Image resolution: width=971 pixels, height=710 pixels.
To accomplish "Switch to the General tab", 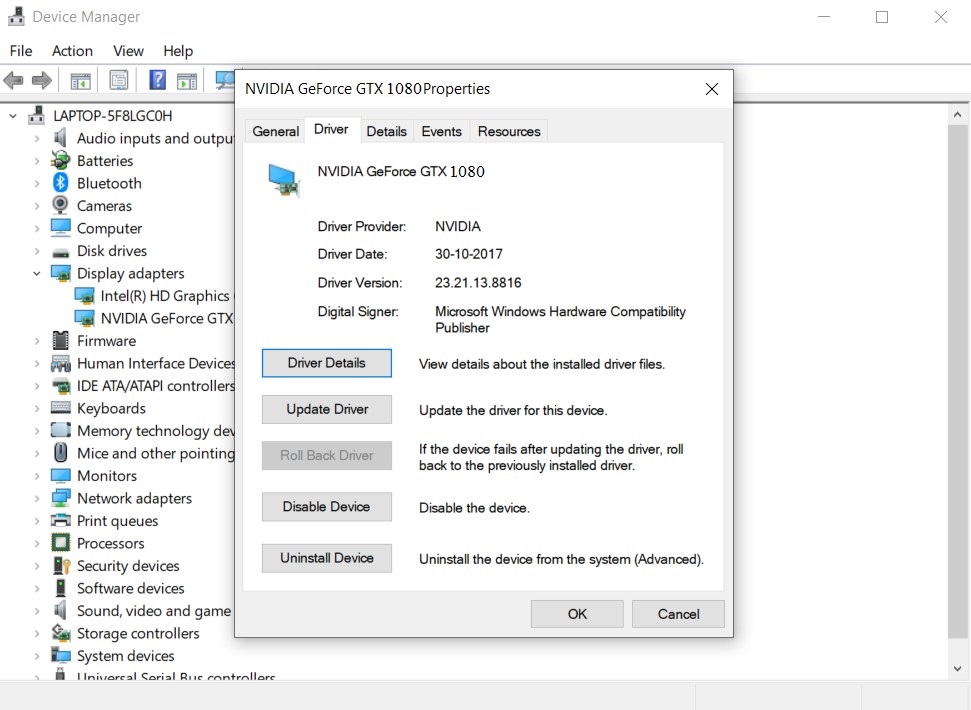I will [x=275, y=131].
